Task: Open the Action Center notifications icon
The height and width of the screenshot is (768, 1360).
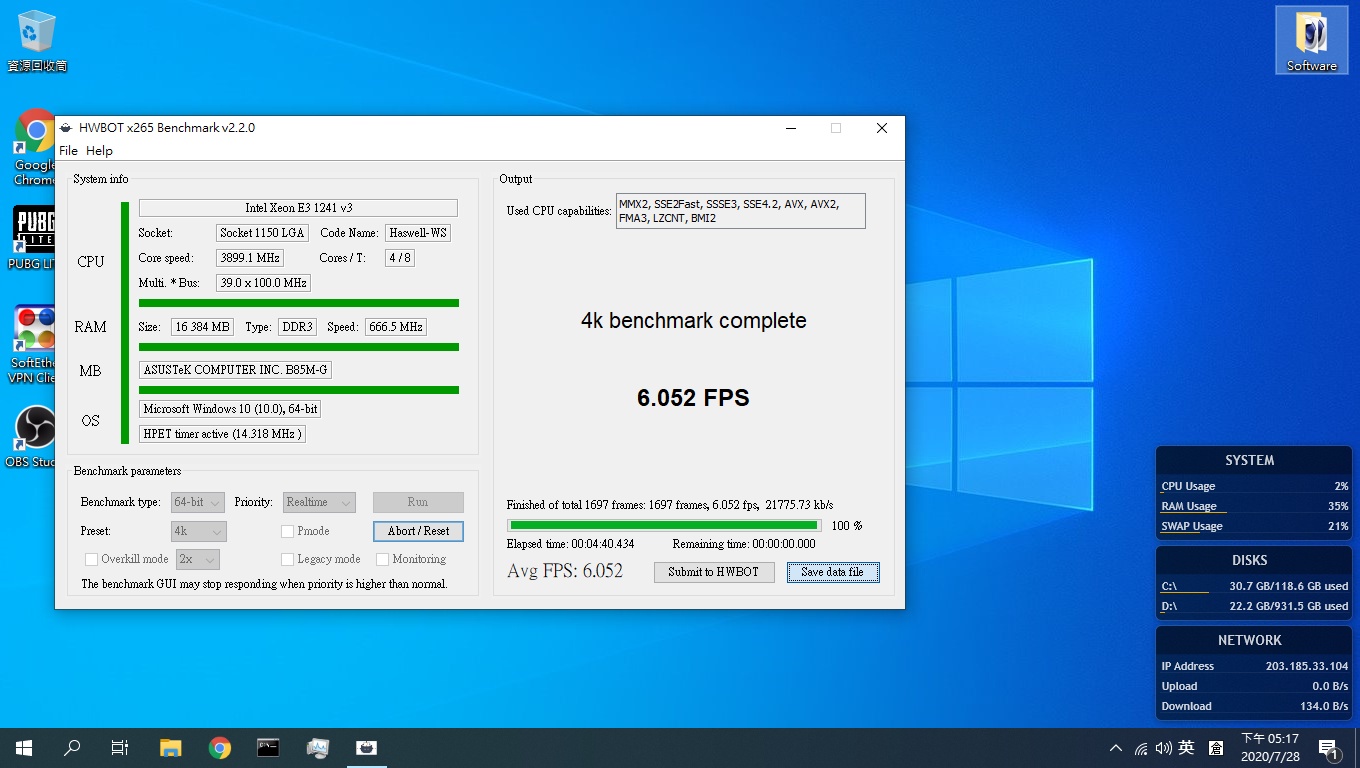Action: pyautogui.click(x=1329, y=748)
